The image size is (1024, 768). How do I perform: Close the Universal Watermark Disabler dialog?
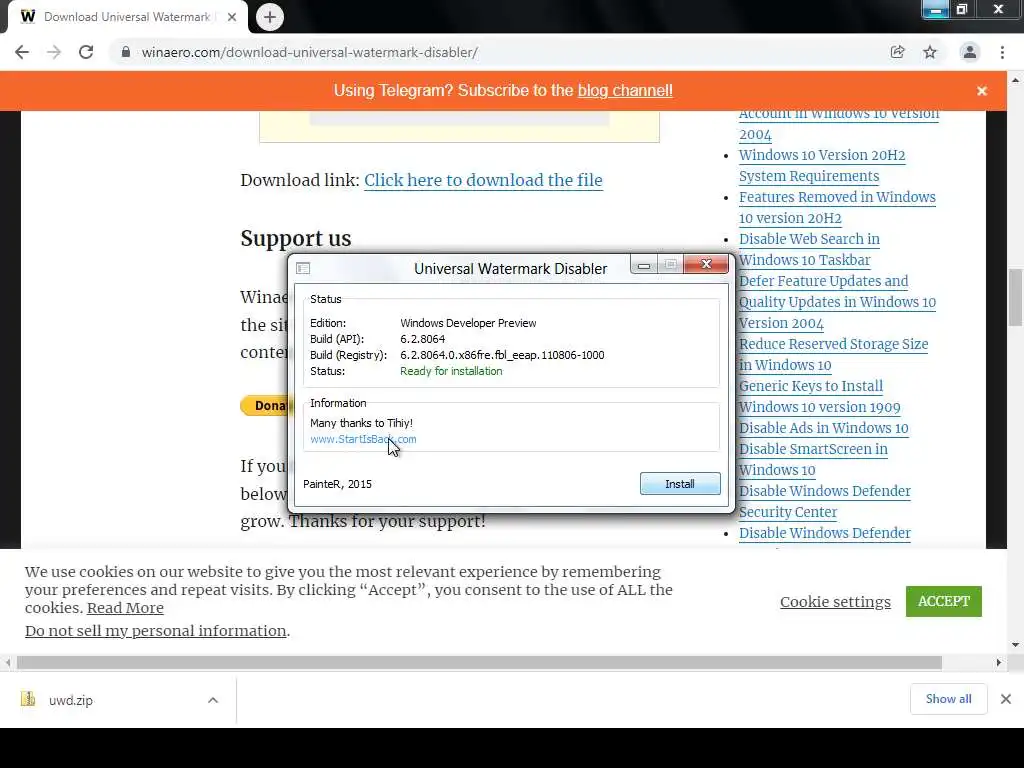[x=706, y=264]
